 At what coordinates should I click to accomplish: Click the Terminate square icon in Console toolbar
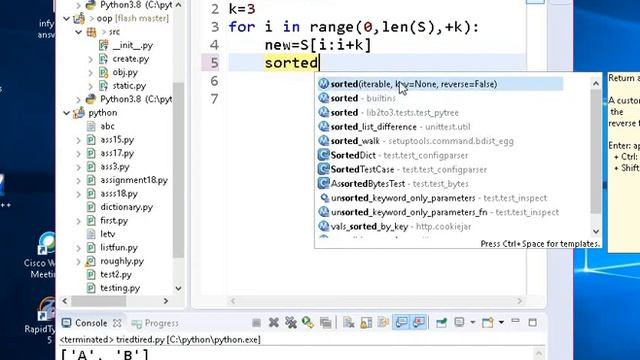pos(256,323)
